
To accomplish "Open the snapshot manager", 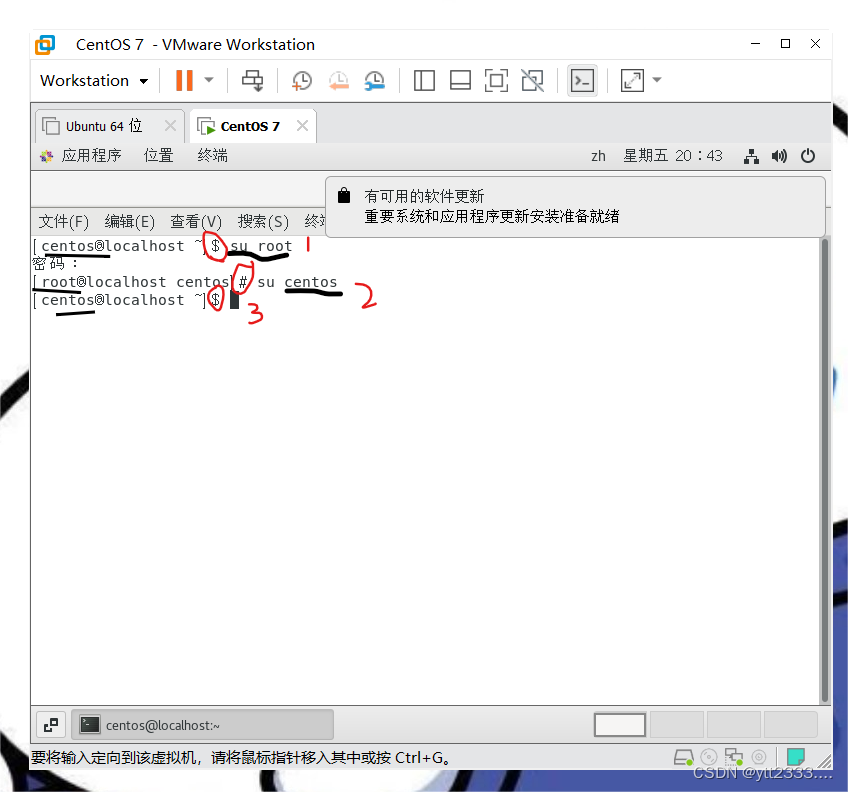I will [374, 81].
